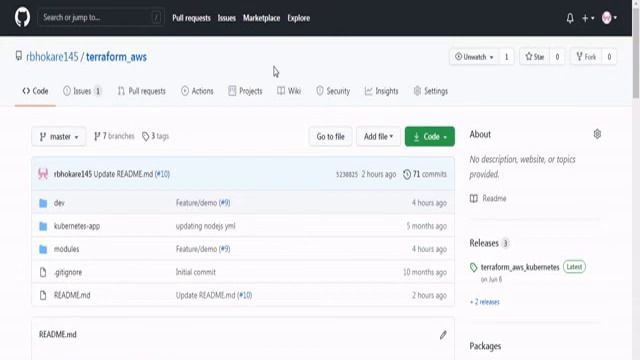640x360 pixels.
Task: Open the Wiki tab
Action: [289, 91]
